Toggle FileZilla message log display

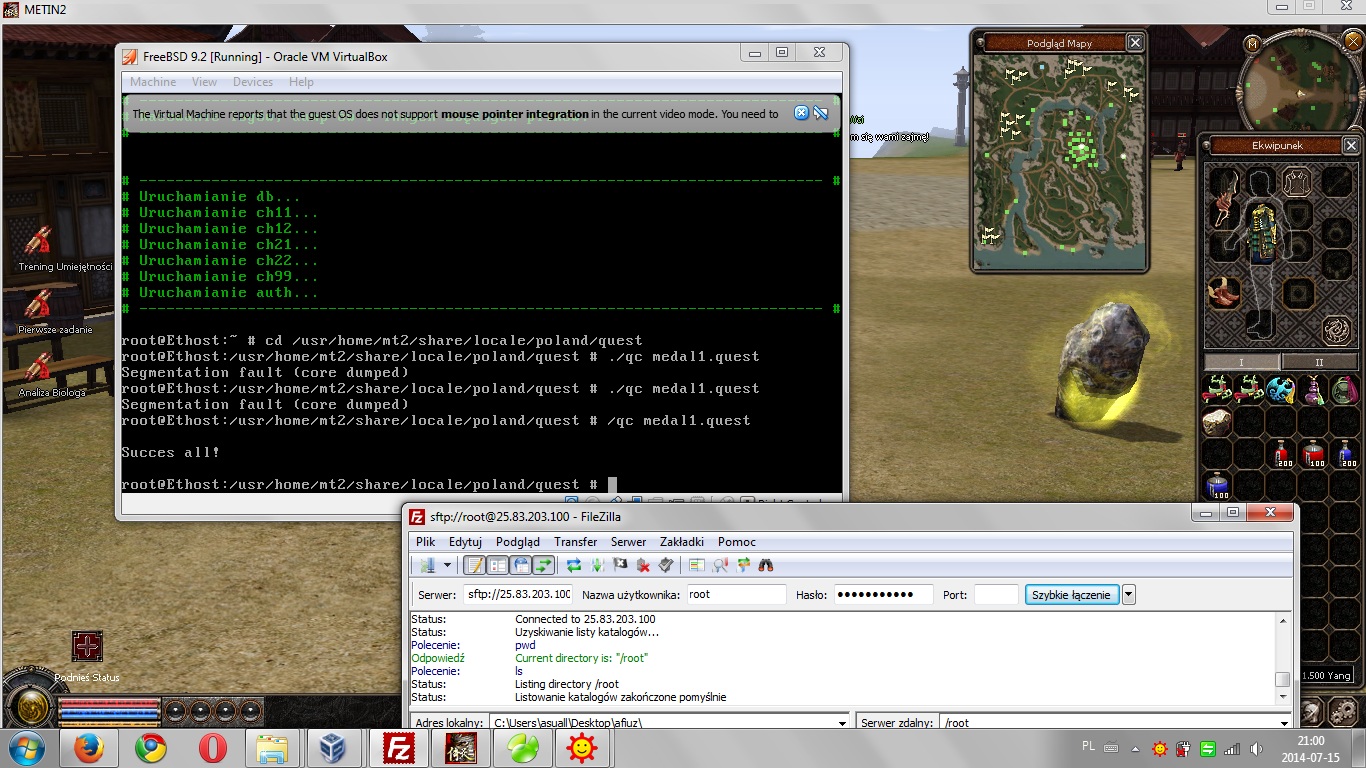click(x=475, y=565)
